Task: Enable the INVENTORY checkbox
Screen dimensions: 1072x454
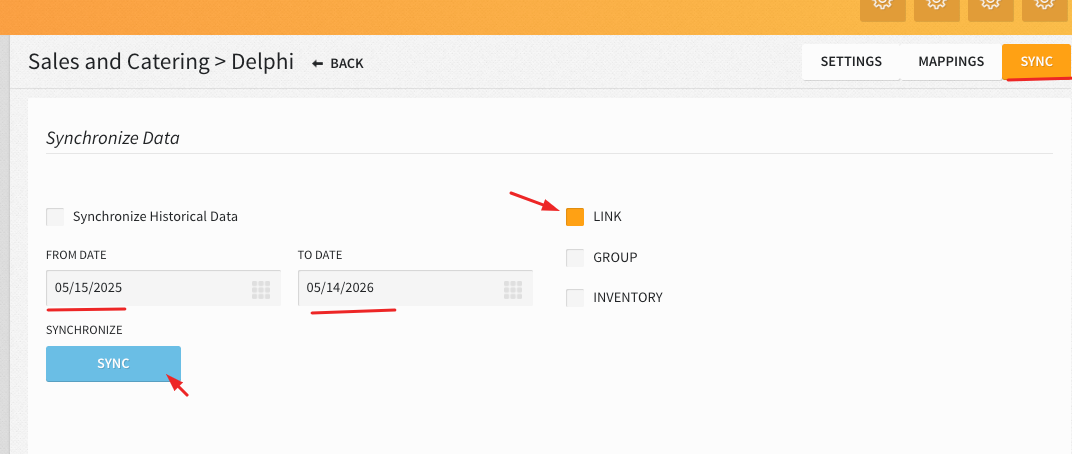Action: point(575,298)
